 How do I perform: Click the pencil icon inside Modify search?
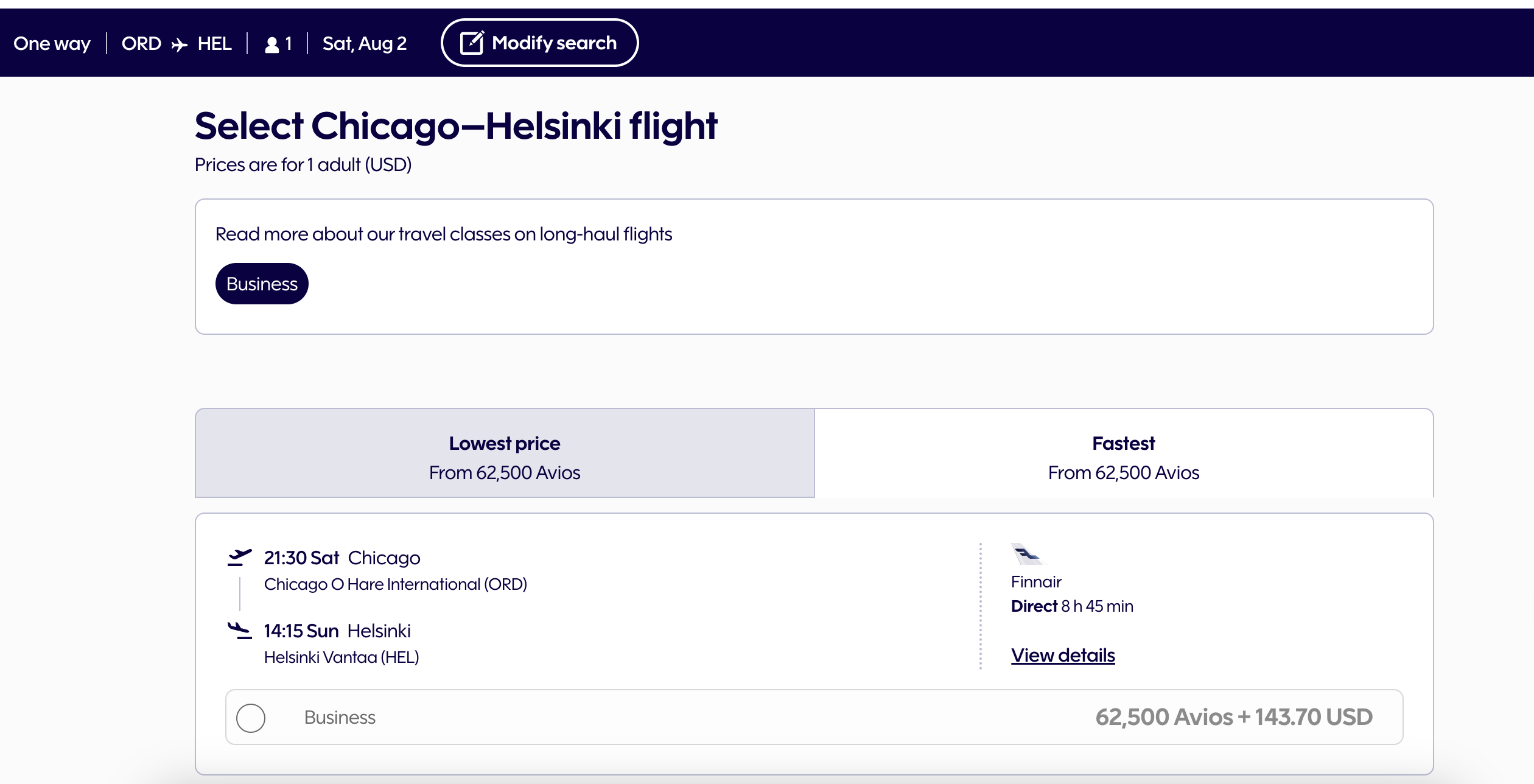[x=472, y=41]
